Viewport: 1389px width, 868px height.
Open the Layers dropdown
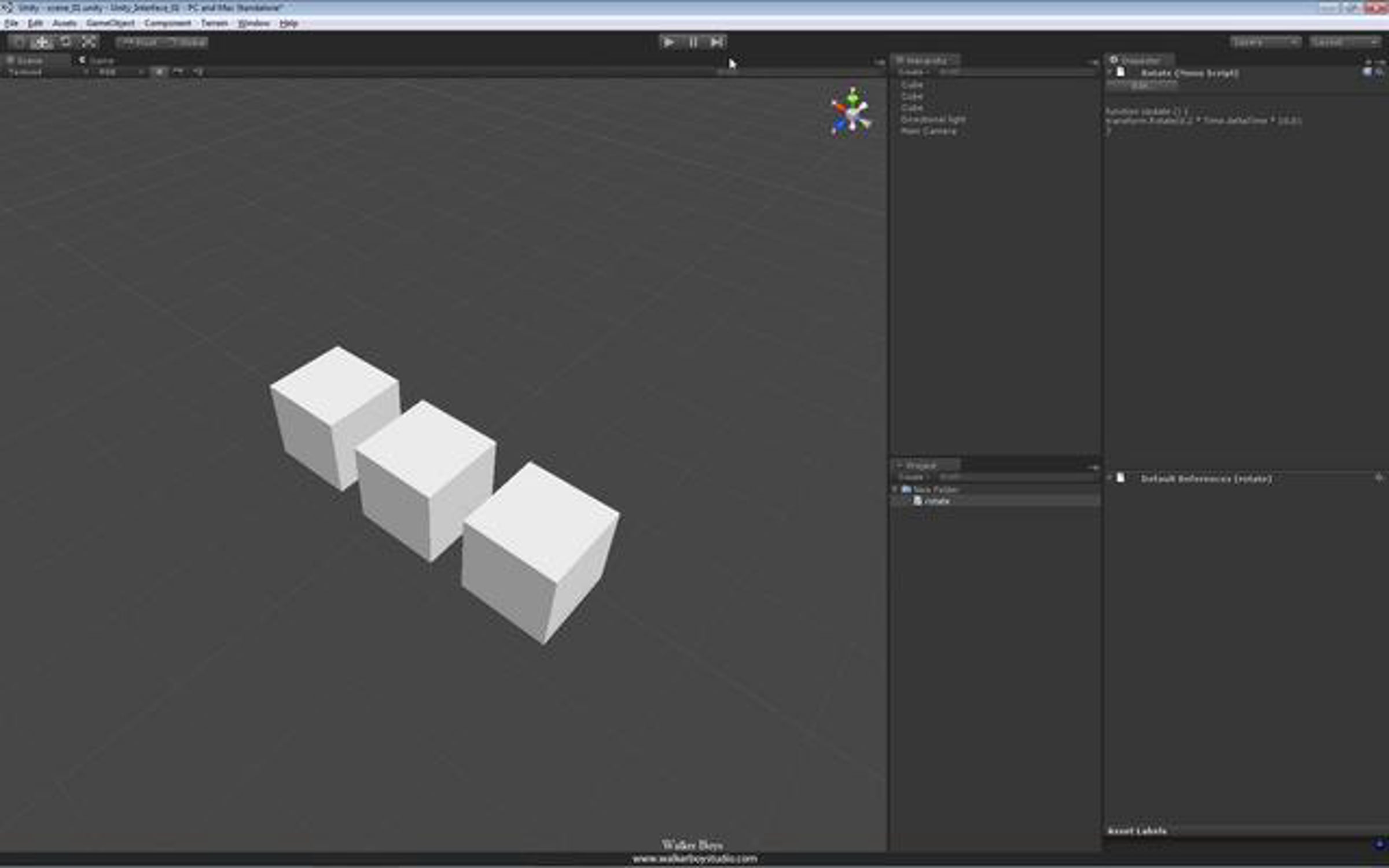click(1266, 42)
